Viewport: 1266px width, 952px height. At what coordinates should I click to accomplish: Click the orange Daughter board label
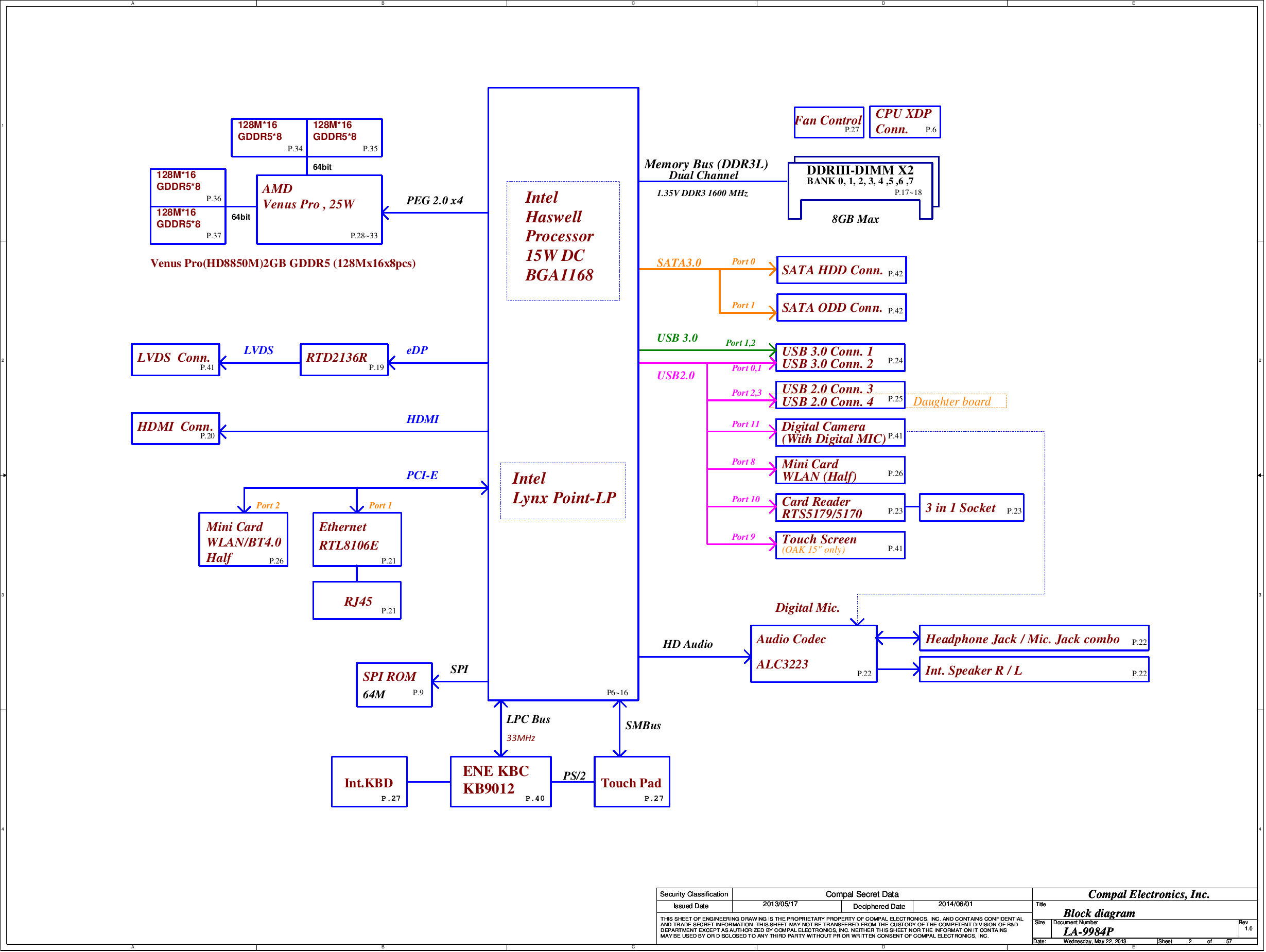click(x=952, y=401)
